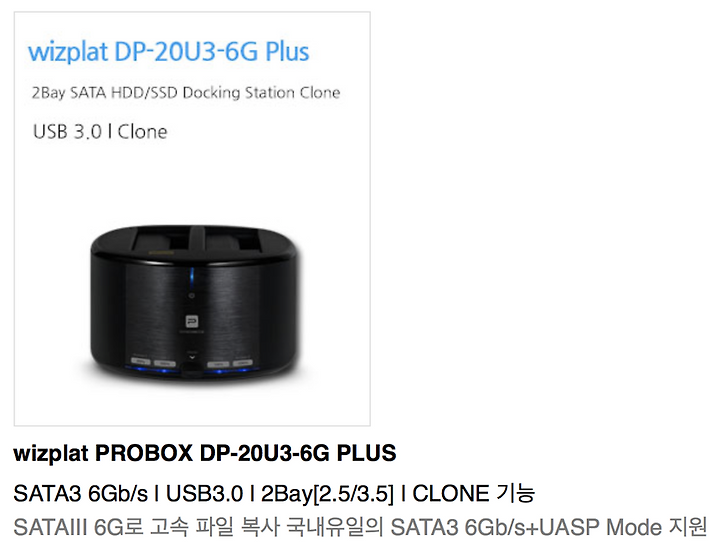Viewport: 720px width, 560px height.
Task: Click the gray SATAIII 6G로 고속 파일 복사 description
Action: tap(146, 527)
